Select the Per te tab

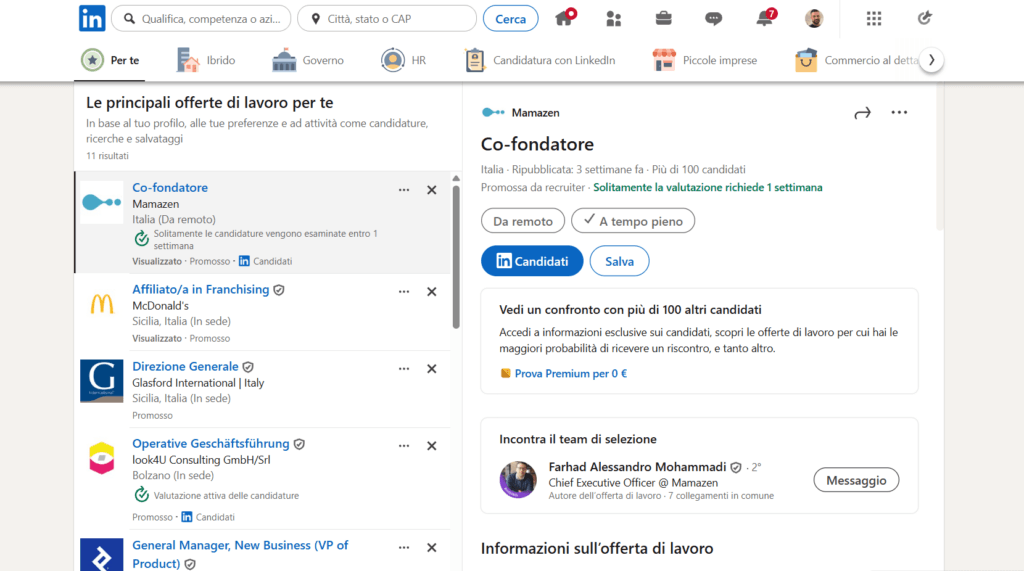point(110,60)
